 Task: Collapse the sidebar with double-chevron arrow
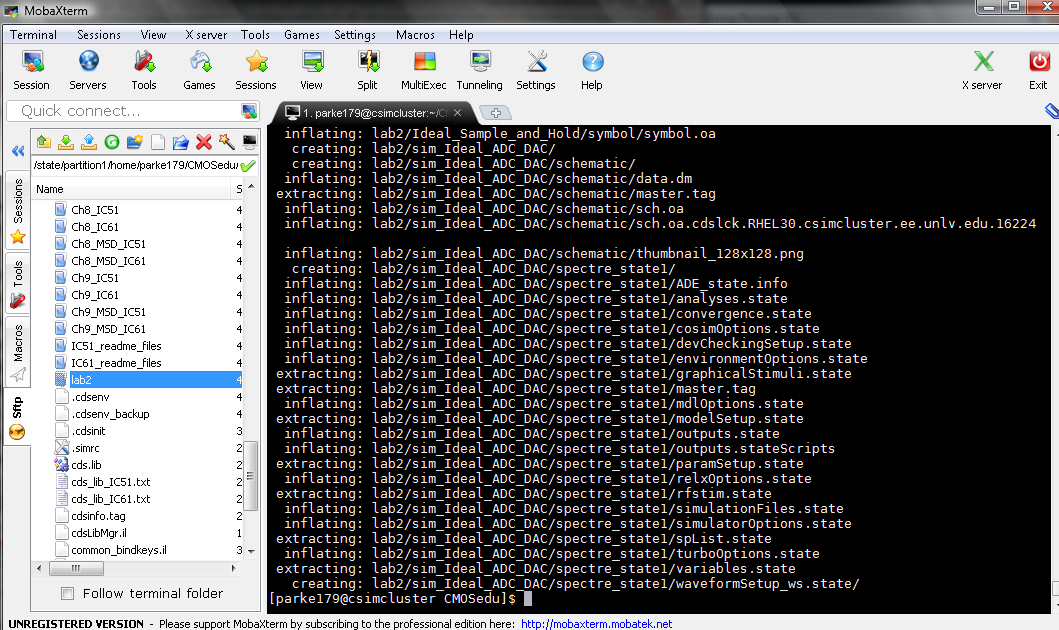pyautogui.click(x=18, y=151)
